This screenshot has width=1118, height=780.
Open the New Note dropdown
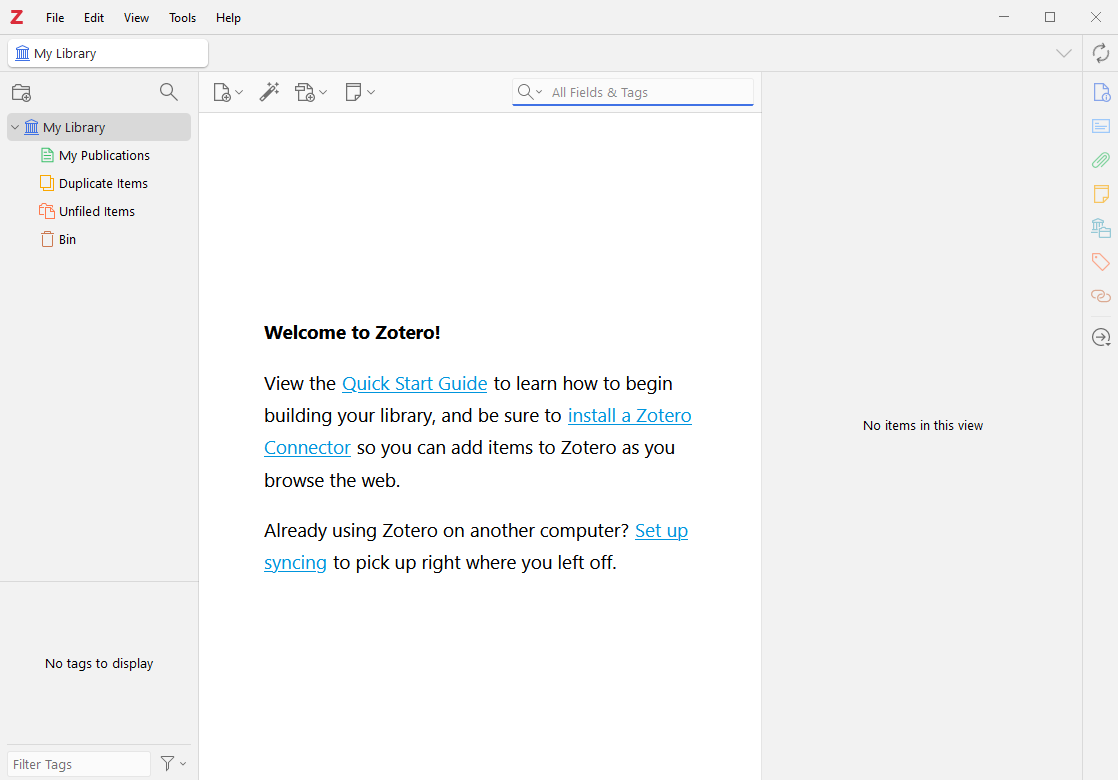click(359, 92)
